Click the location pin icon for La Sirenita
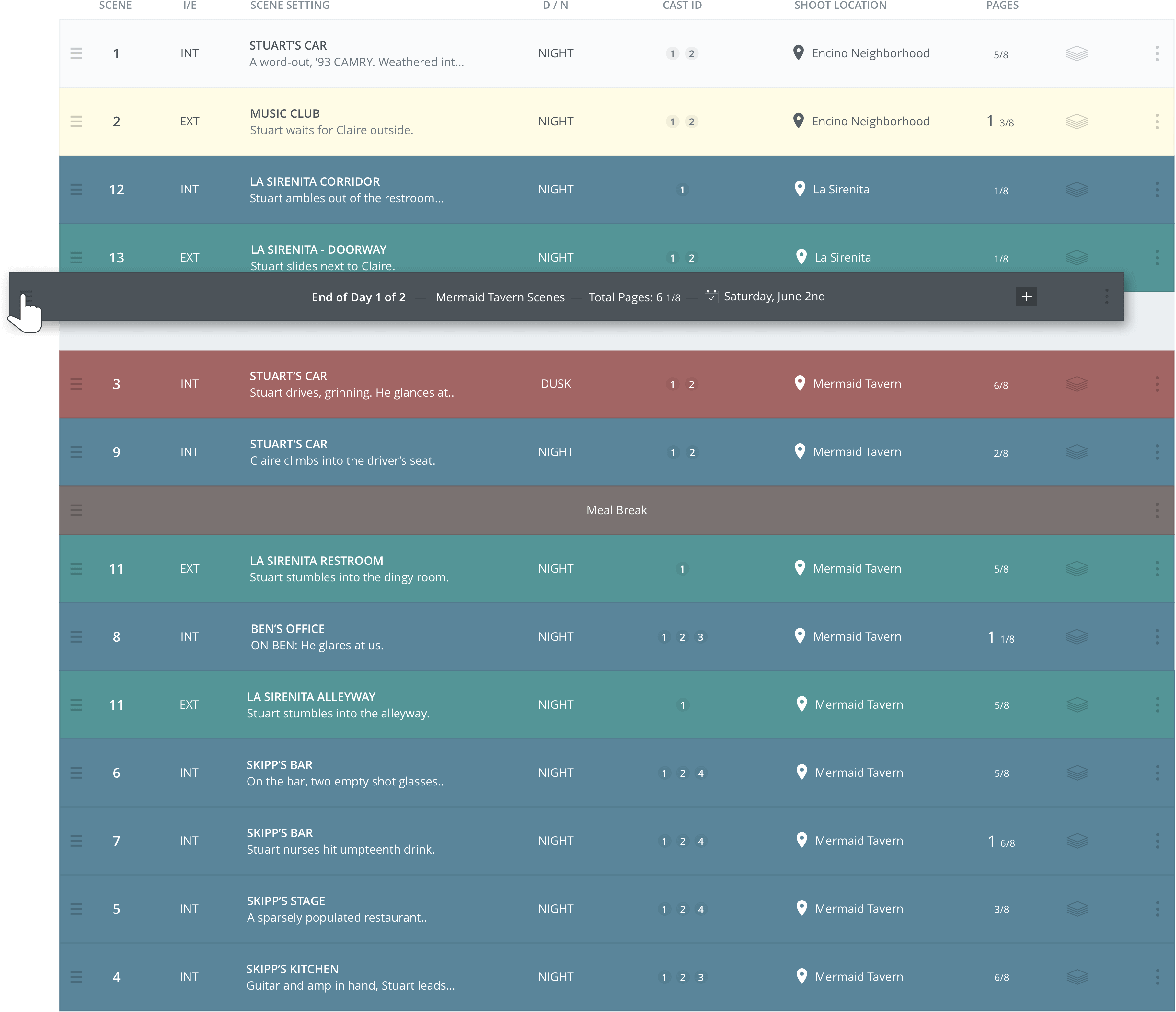This screenshot has width=1176, height=1012. click(x=800, y=188)
